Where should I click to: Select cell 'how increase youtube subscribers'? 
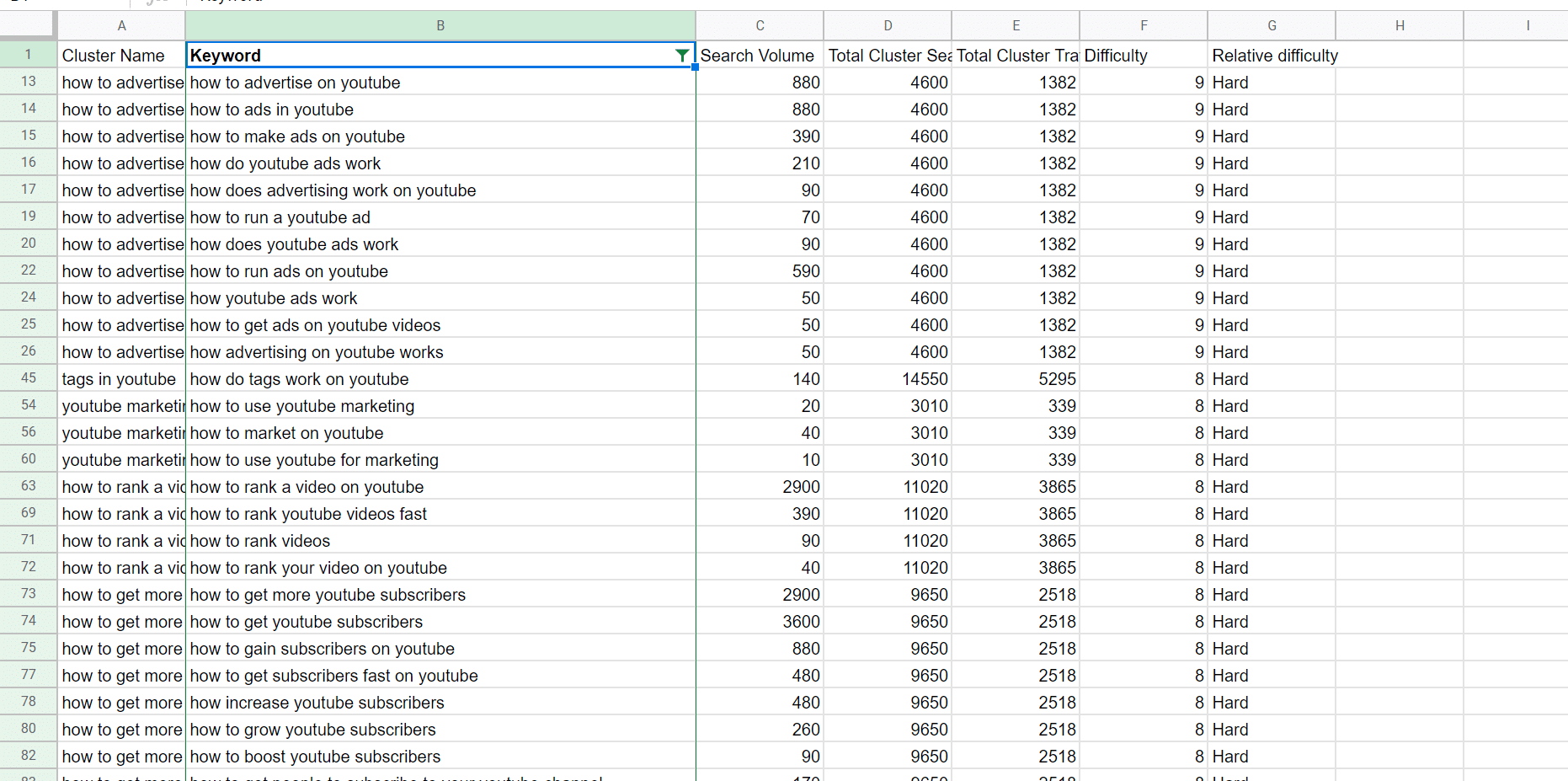point(440,703)
